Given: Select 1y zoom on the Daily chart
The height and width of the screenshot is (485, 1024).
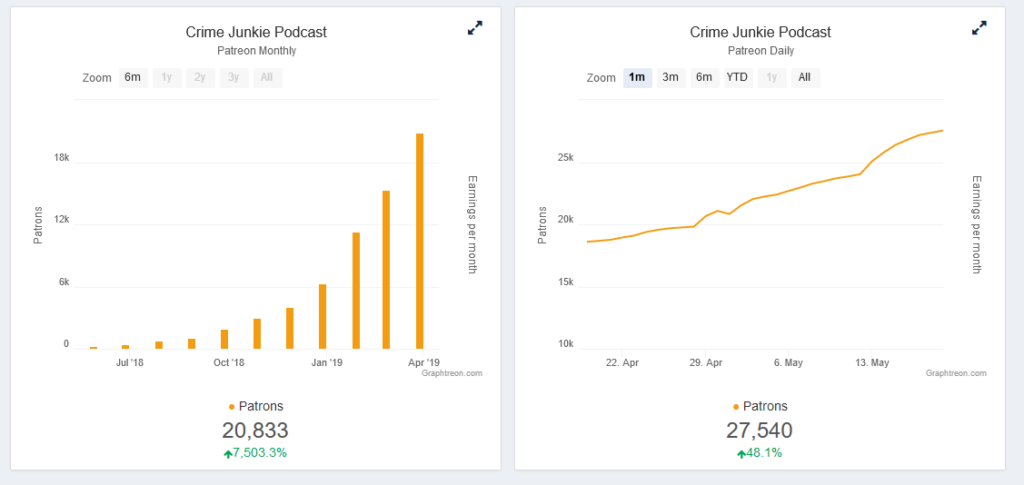Looking at the screenshot, I should pos(771,78).
